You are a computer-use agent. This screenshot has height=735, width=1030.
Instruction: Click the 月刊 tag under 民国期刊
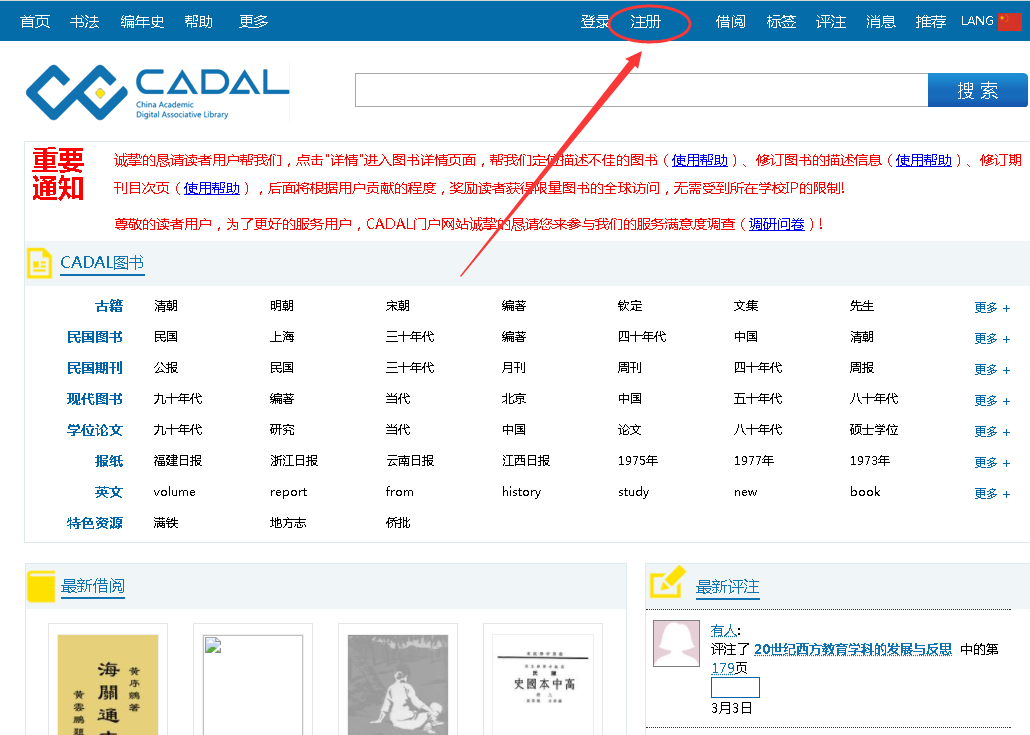point(514,368)
